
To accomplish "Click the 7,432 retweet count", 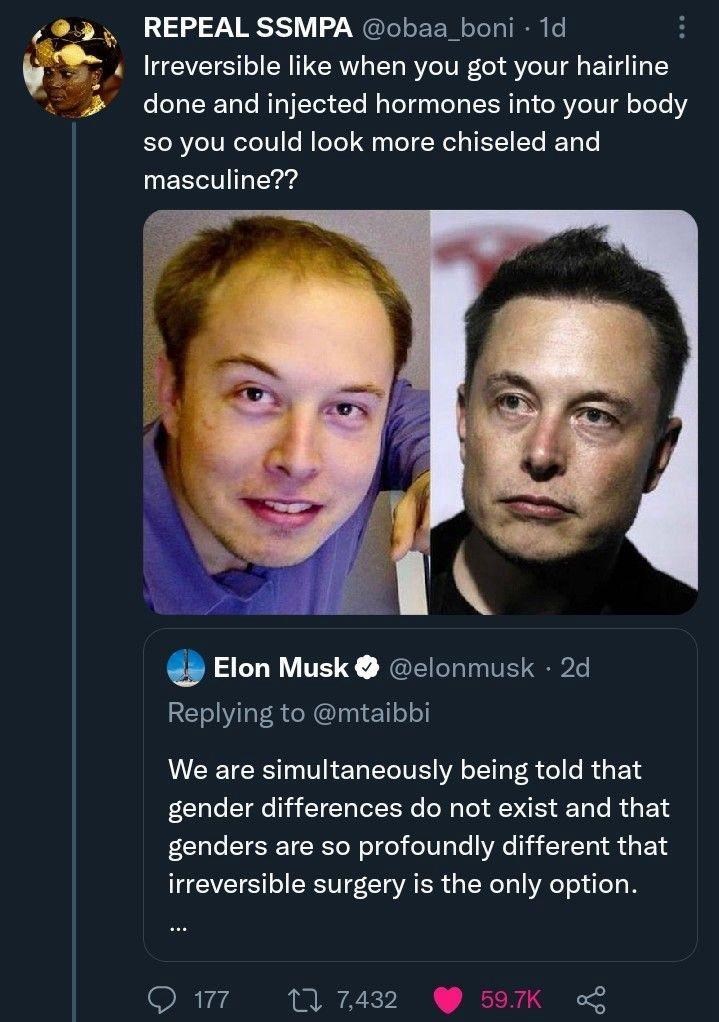I will point(367,999).
